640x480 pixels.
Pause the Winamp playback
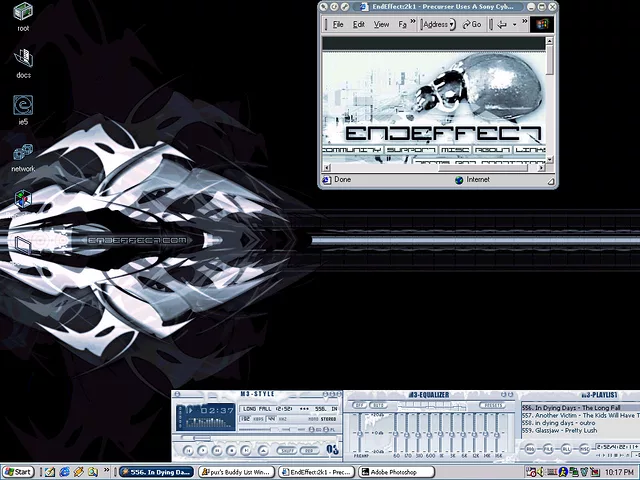pos(217,451)
